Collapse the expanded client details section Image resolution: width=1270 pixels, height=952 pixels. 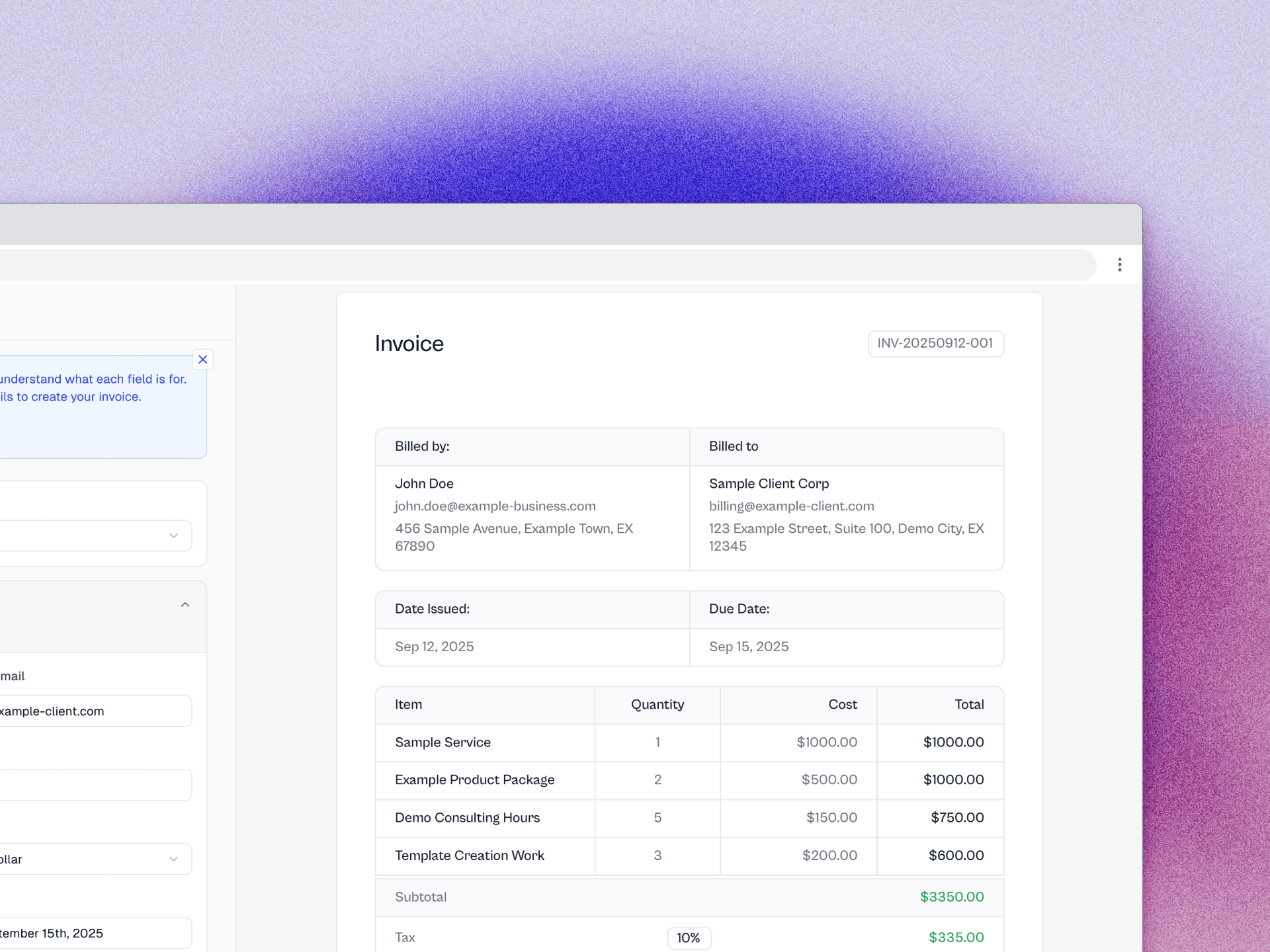point(185,604)
